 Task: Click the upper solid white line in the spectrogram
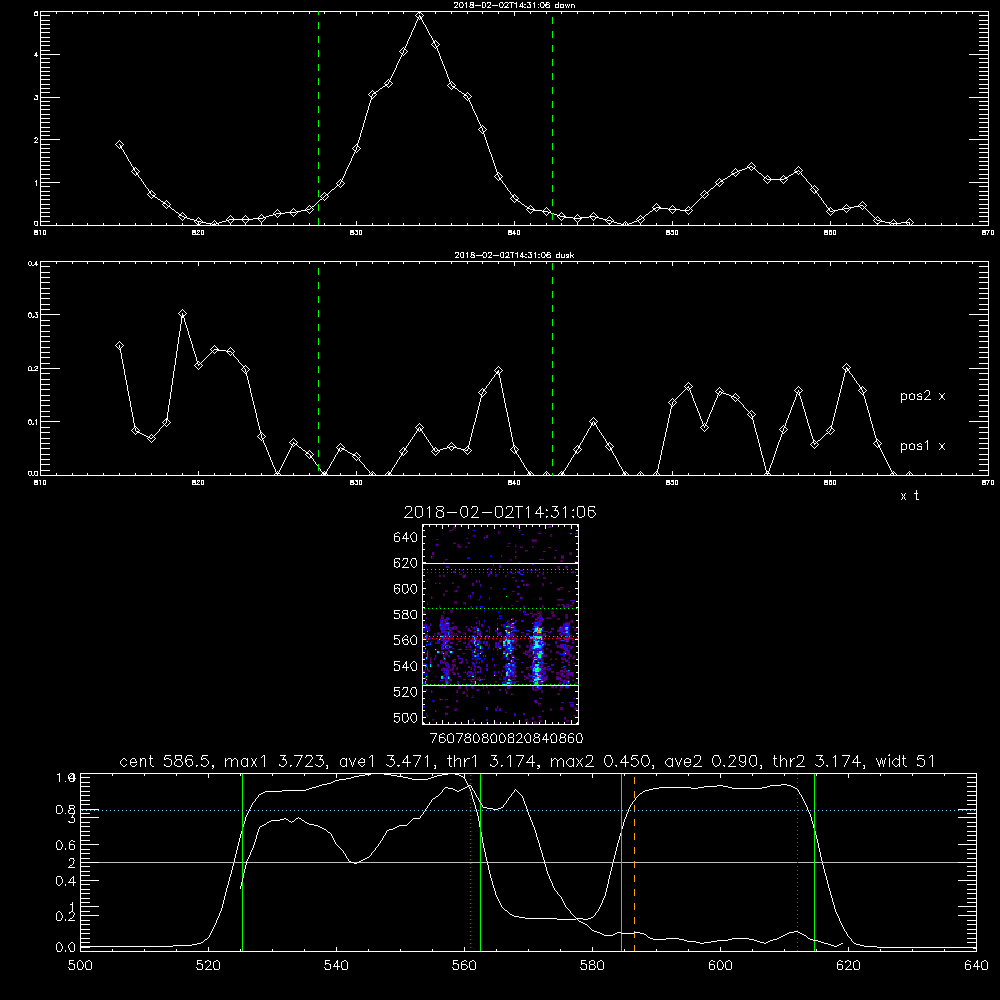(500, 563)
